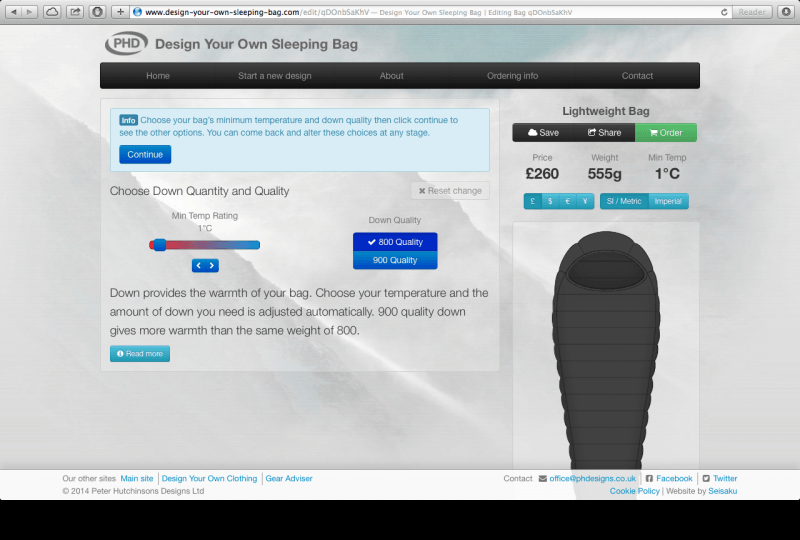Click the Lightweight Bag heading
The width and height of the screenshot is (800, 540).
coord(606,111)
